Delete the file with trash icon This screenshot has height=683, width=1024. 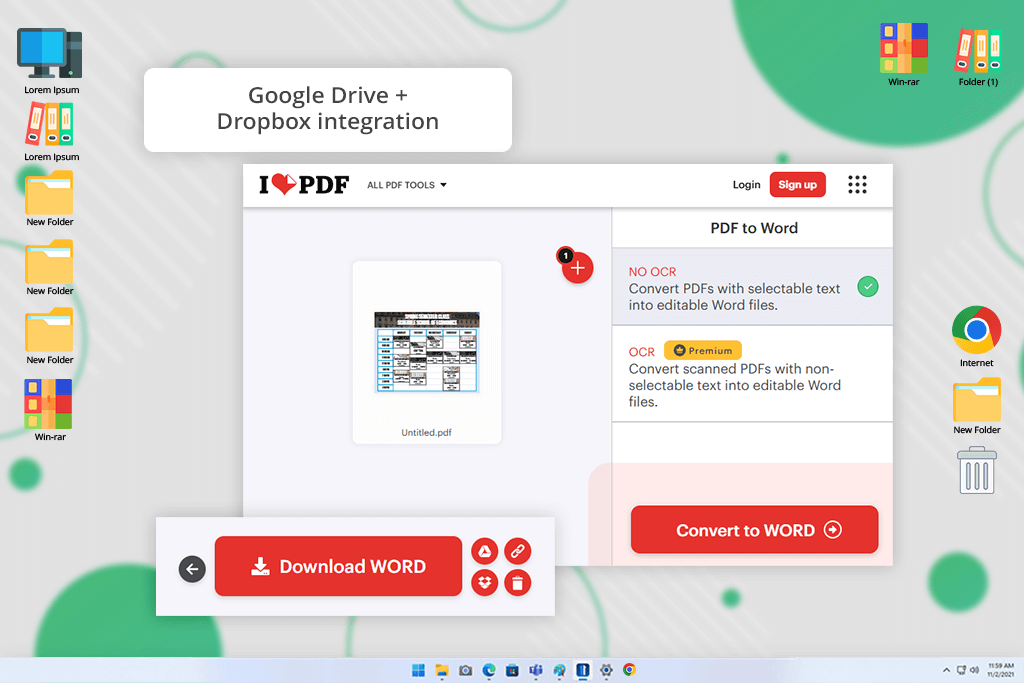click(517, 582)
